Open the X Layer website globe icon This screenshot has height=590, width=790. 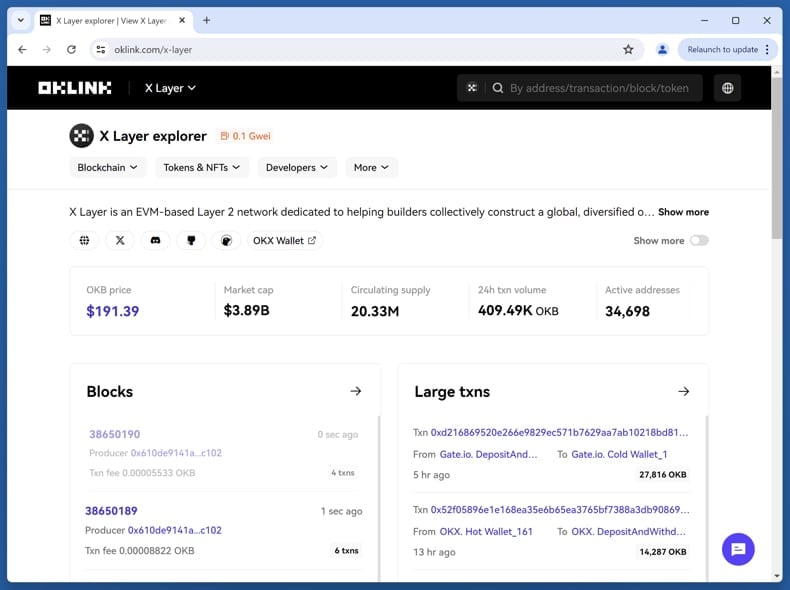point(84,241)
